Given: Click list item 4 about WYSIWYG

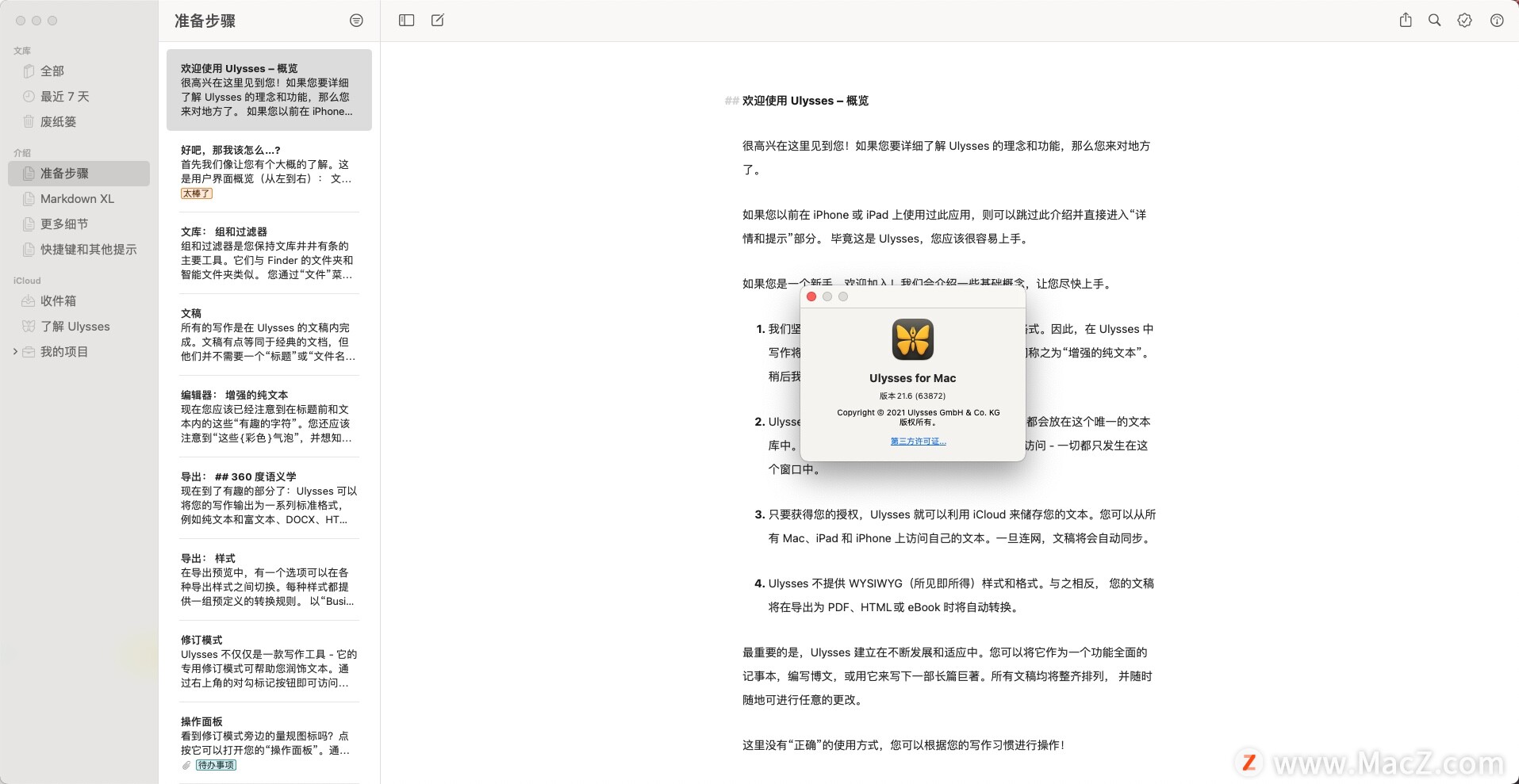Looking at the screenshot, I should (954, 595).
